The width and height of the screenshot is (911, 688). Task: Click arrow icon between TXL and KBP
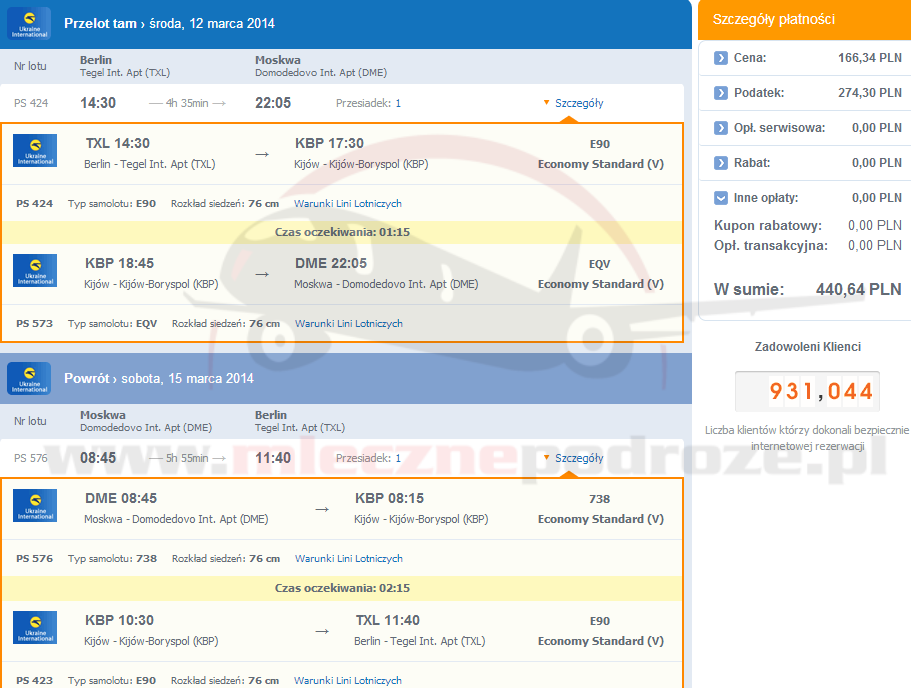tap(262, 154)
